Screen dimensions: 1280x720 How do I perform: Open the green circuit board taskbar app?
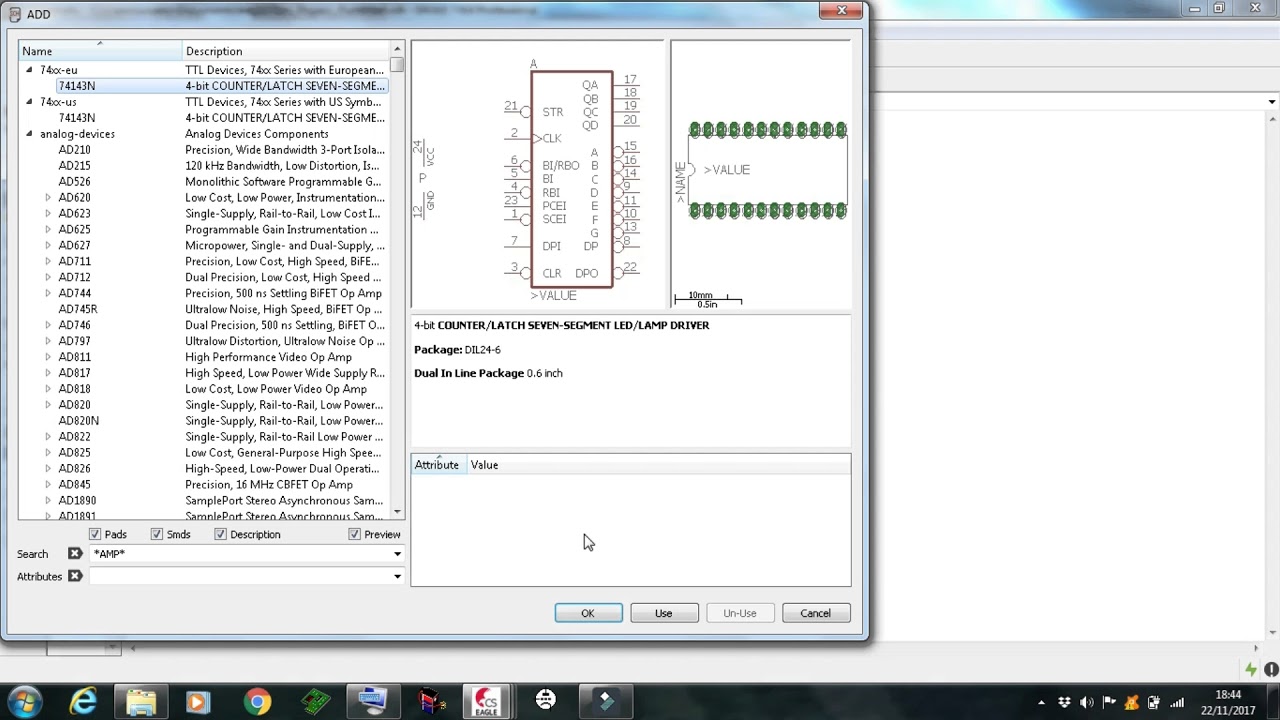click(315, 701)
